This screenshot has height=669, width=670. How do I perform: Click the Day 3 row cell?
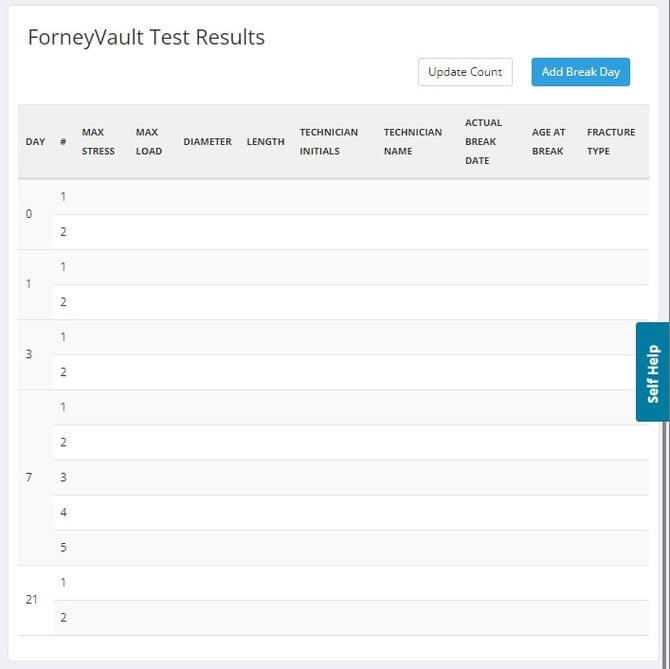(x=29, y=354)
